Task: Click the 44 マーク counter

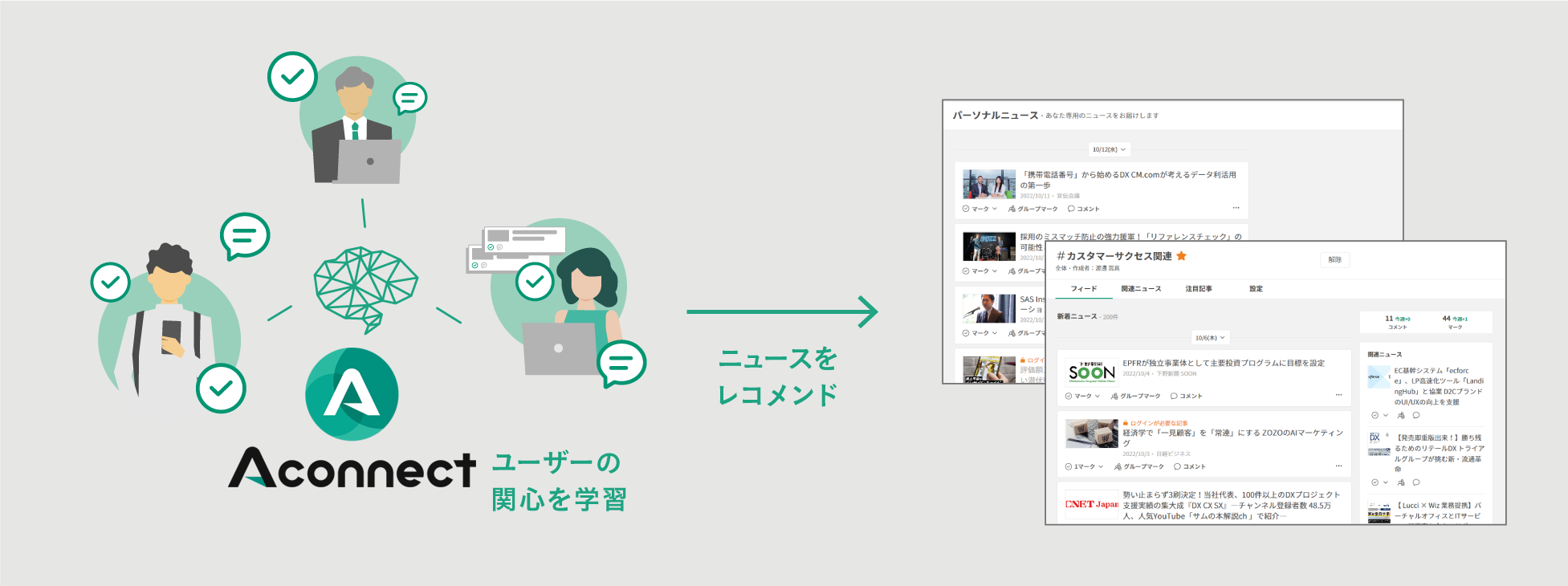Action: point(1455,323)
